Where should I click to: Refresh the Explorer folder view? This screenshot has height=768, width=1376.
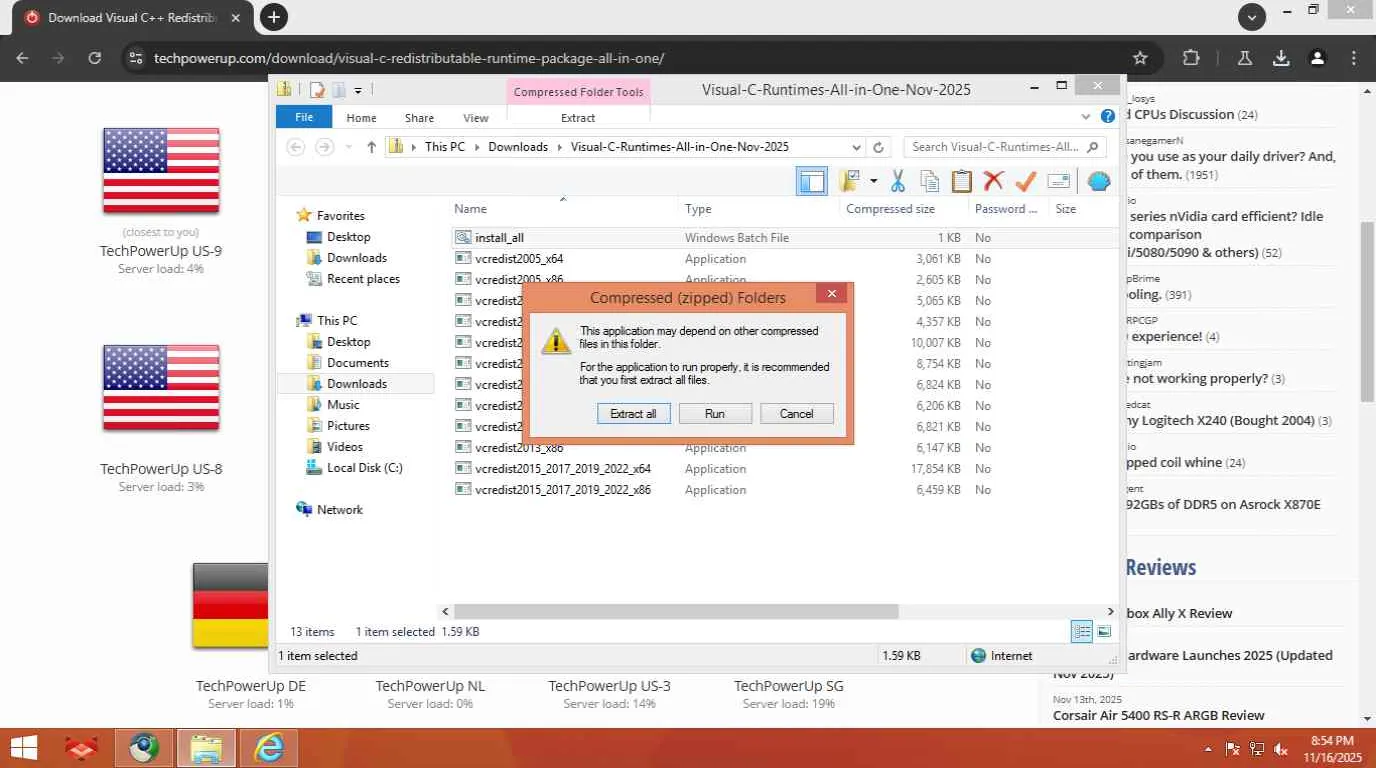(x=879, y=147)
